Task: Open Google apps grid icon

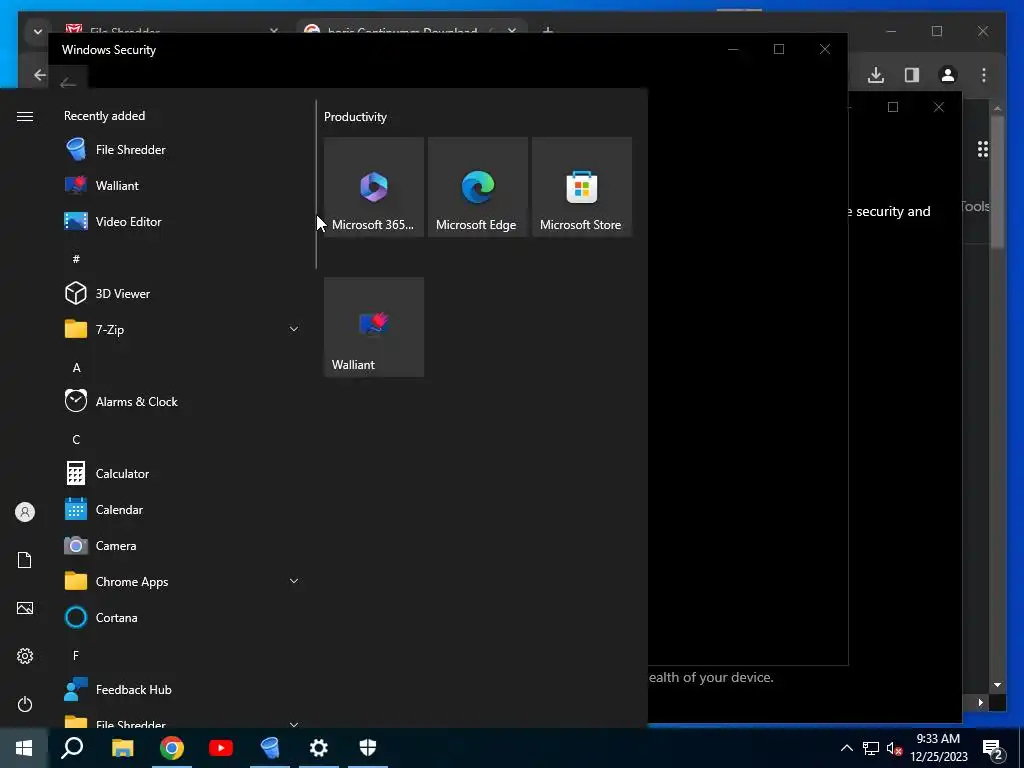Action: click(x=983, y=150)
